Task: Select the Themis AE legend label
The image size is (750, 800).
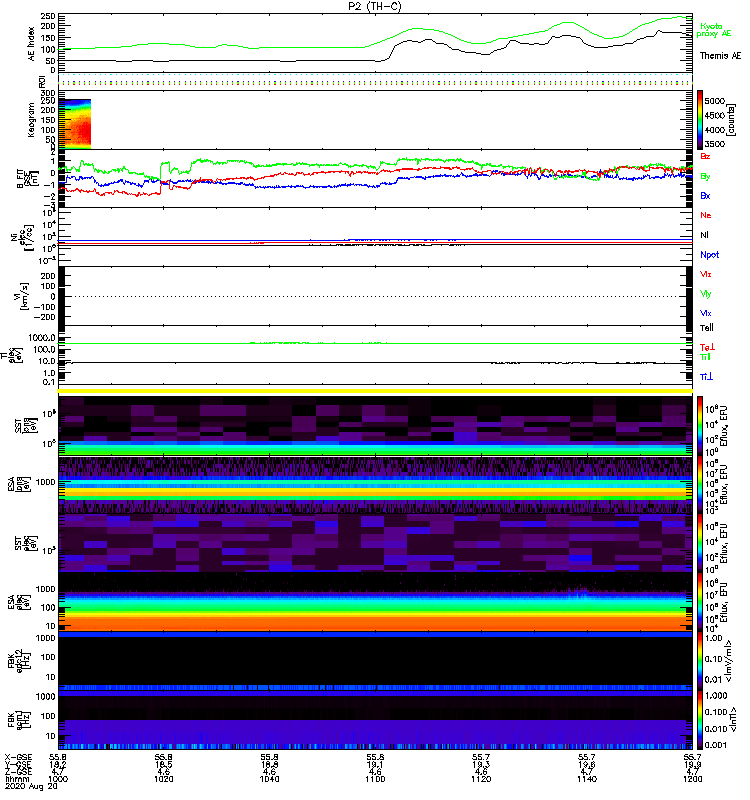Action: click(720, 57)
